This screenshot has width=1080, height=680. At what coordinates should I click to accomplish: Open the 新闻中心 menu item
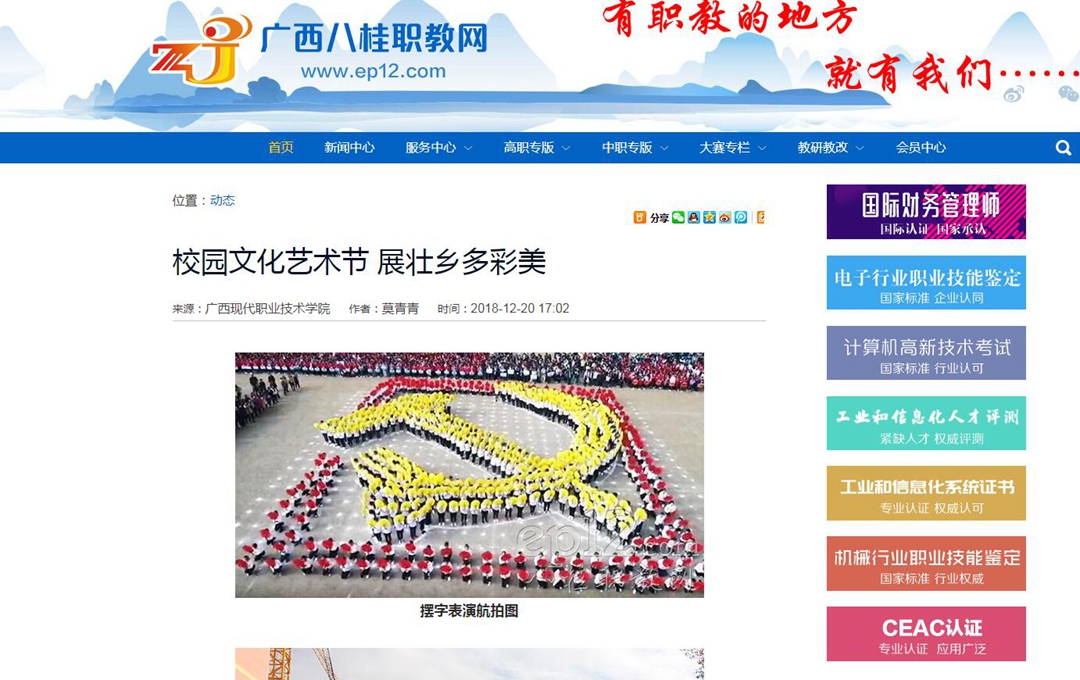(x=349, y=147)
